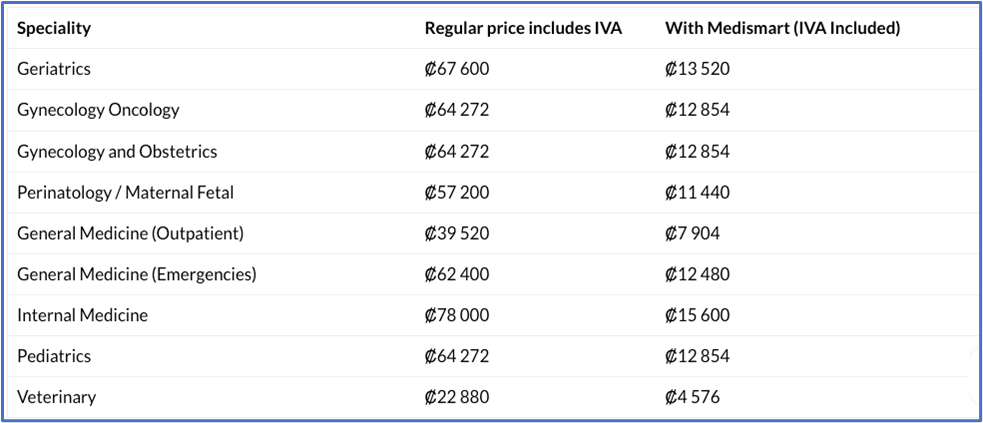
Task: Click the Veterinary speciality
Action: click(57, 397)
